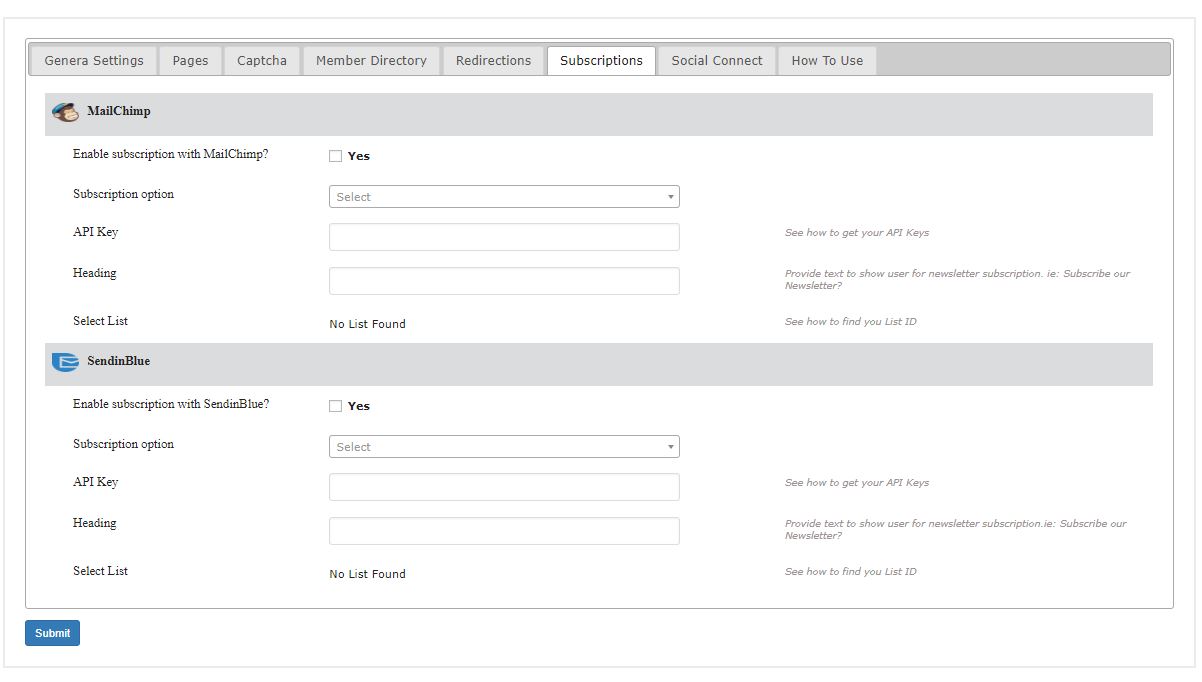Click 'Enable subscription with MailChimp?' label
Image resolution: width=1202 pixels, height=682 pixels.
171,155
